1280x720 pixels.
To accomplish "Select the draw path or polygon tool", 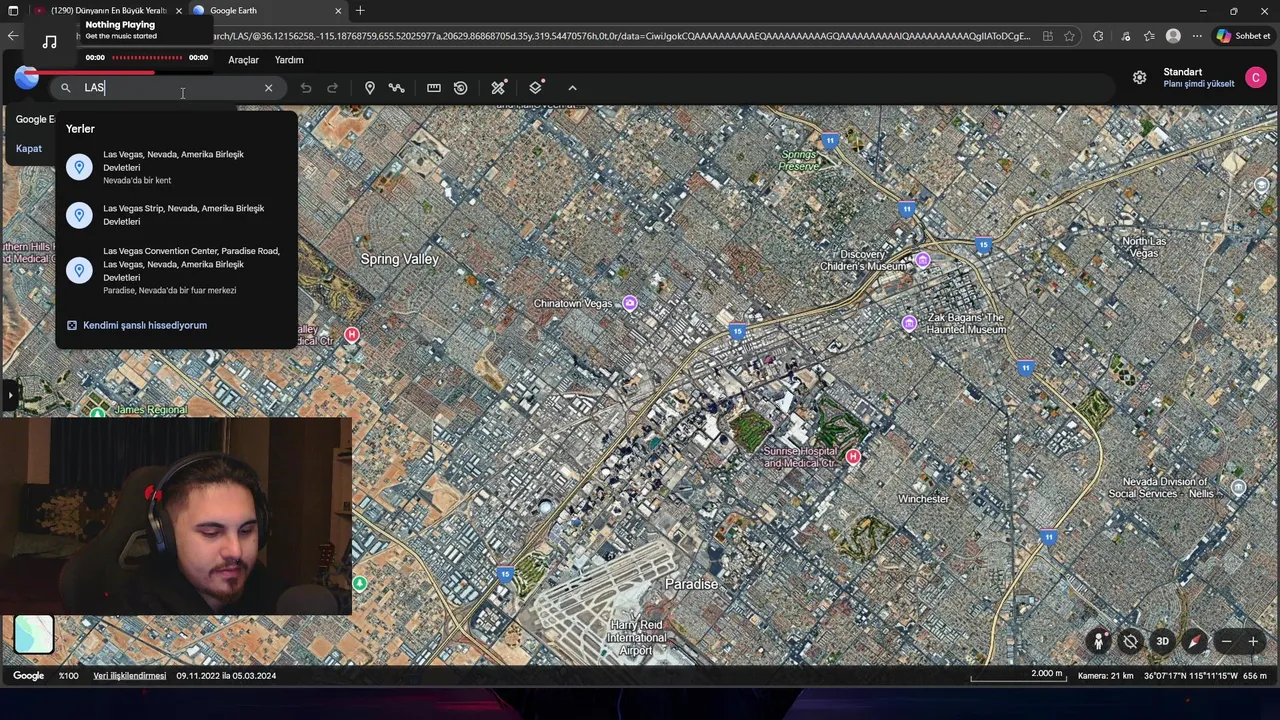I will (x=397, y=88).
